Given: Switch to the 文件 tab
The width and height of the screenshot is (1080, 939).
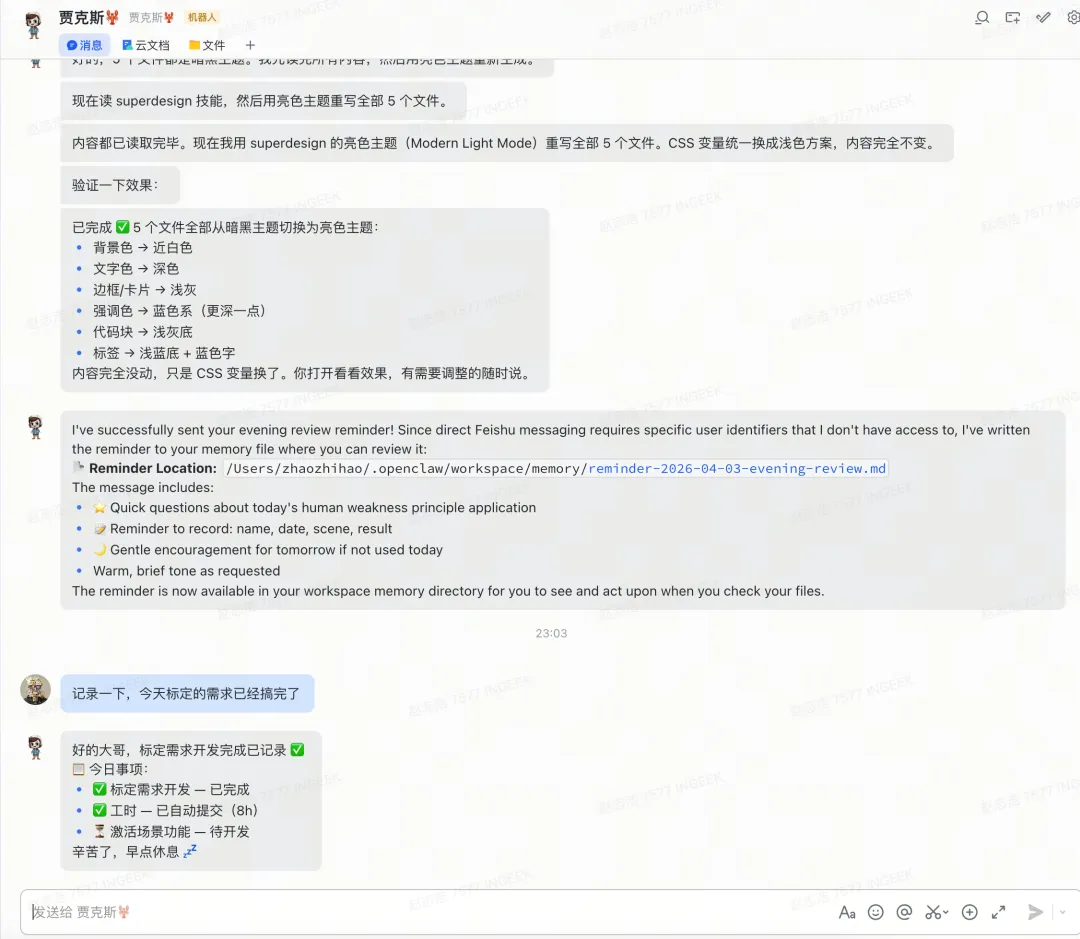Looking at the screenshot, I should (x=207, y=45).
